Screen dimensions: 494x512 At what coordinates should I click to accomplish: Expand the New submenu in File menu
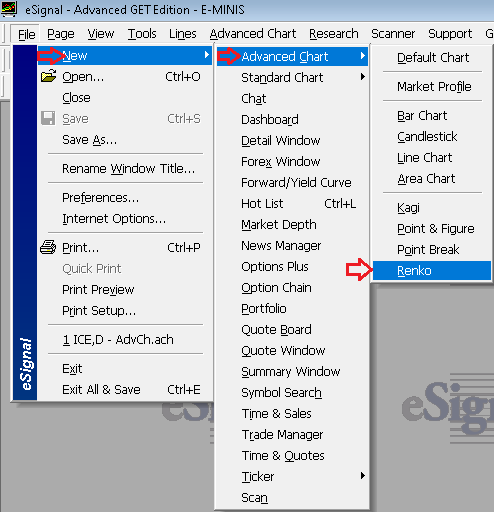point(125,55)
